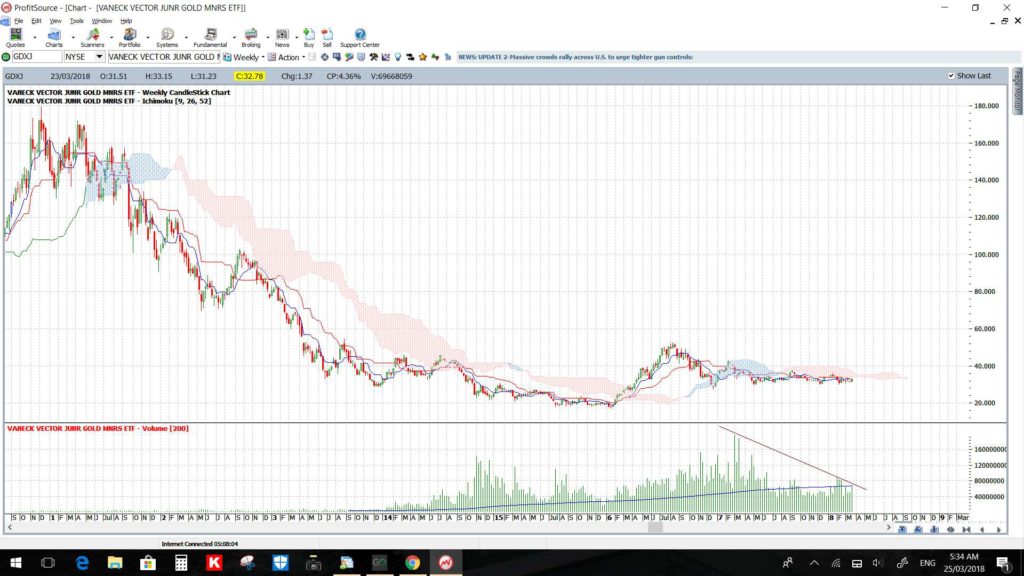This screenshot has height=576, width=1024.
Task: Open the Charts toolbar button
Action: tap(54, 38)
